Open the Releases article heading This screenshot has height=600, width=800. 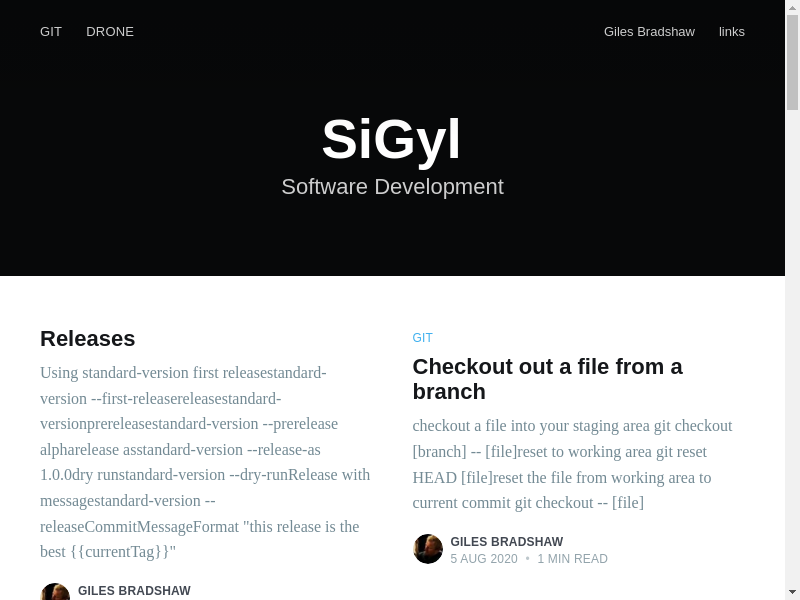coord(88,338)
